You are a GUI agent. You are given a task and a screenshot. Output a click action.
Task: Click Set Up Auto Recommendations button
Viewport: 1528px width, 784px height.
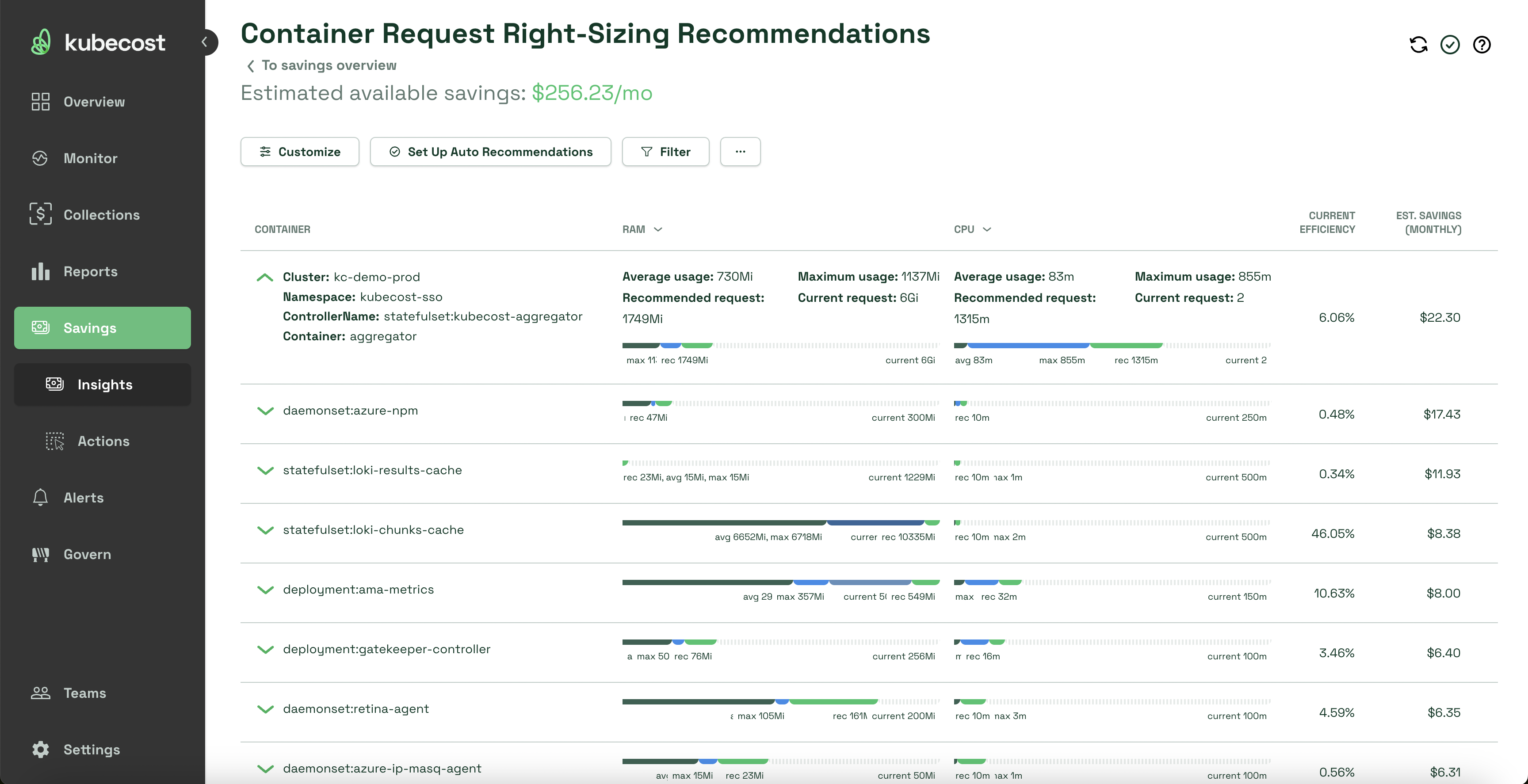tap(491, 152)
